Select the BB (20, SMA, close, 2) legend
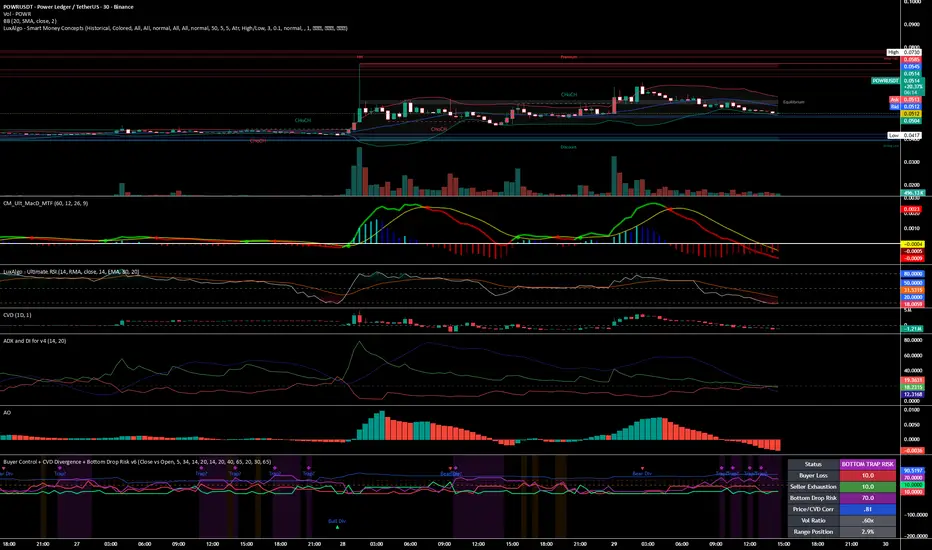 point(30,21)
